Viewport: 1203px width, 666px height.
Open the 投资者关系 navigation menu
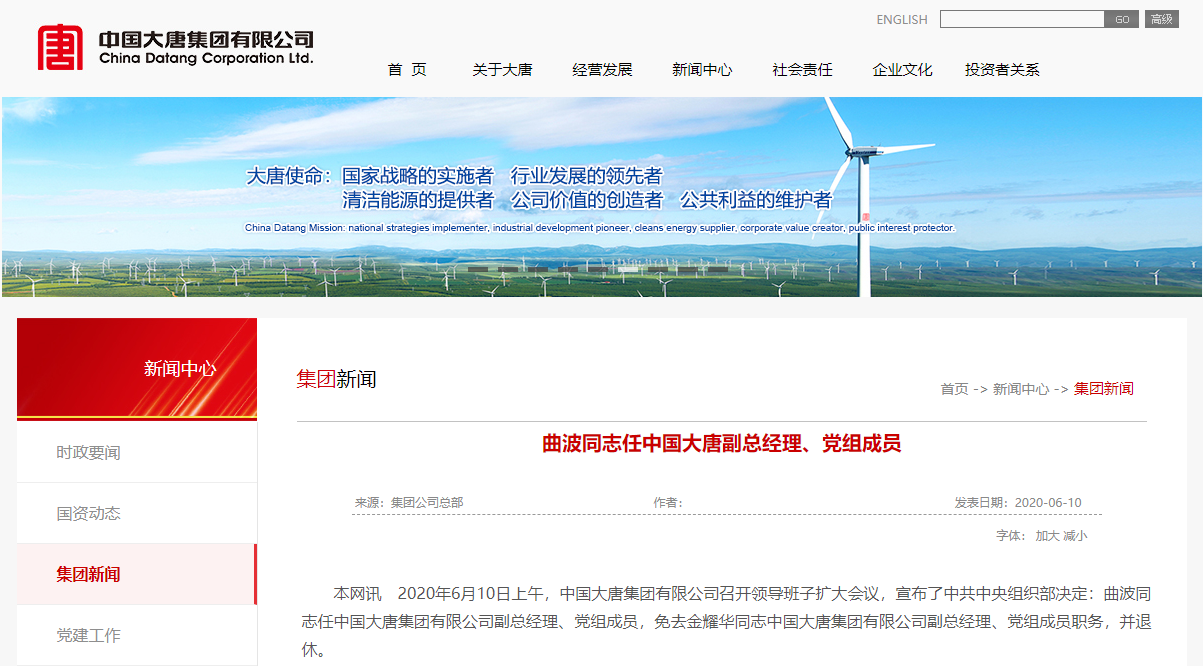(1002, 69)
